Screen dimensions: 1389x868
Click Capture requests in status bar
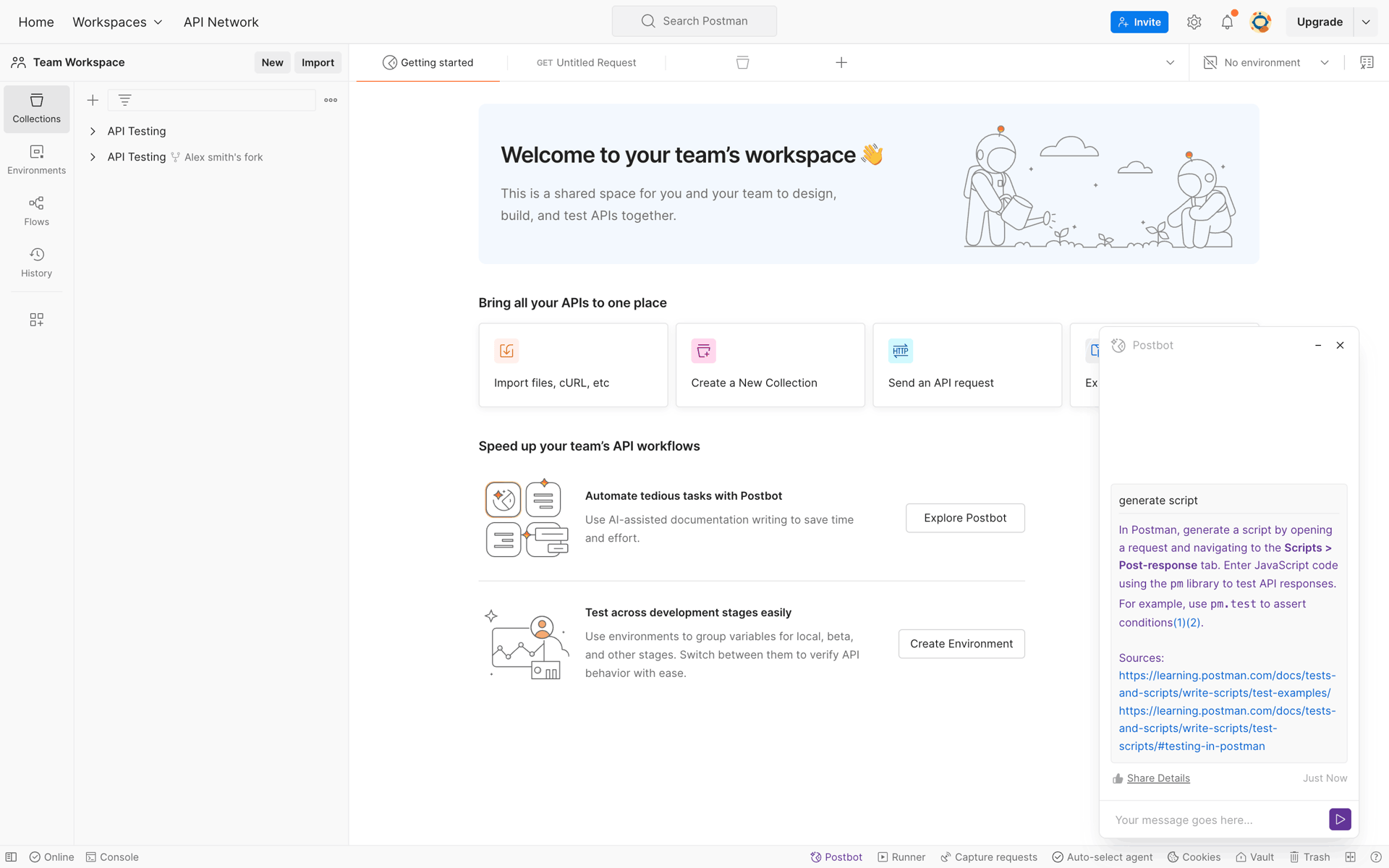coord(988,856)
